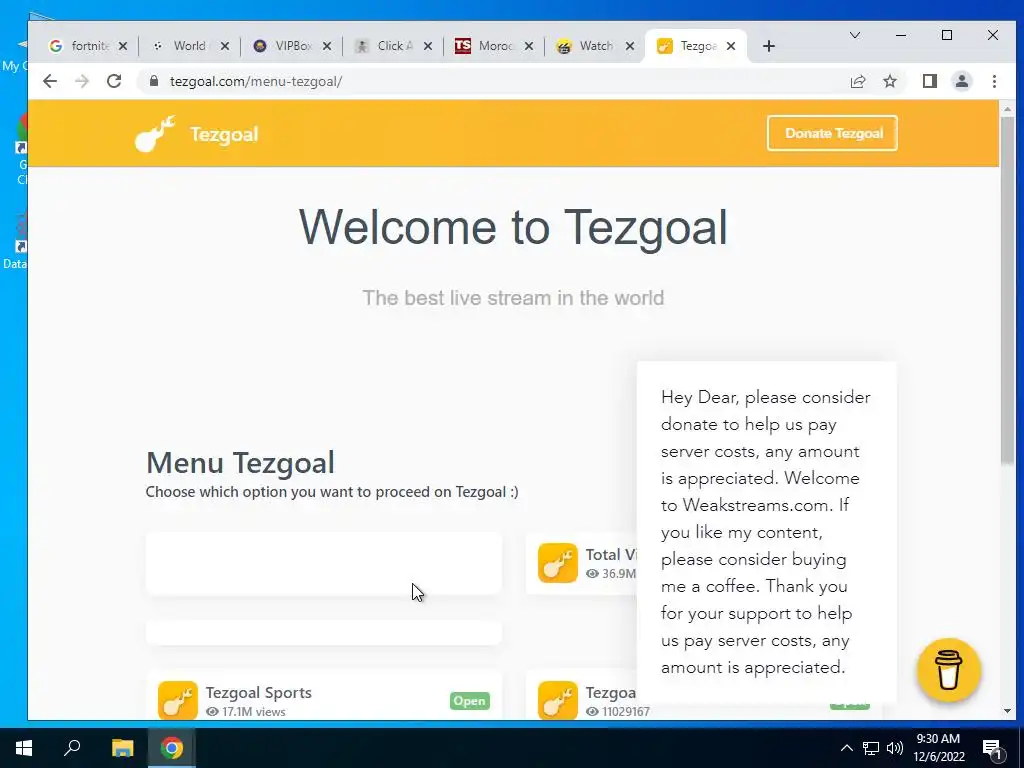Click the Tezgoal chicken leg logo in header
The image size is (1024, 768).
click(155, 134)
